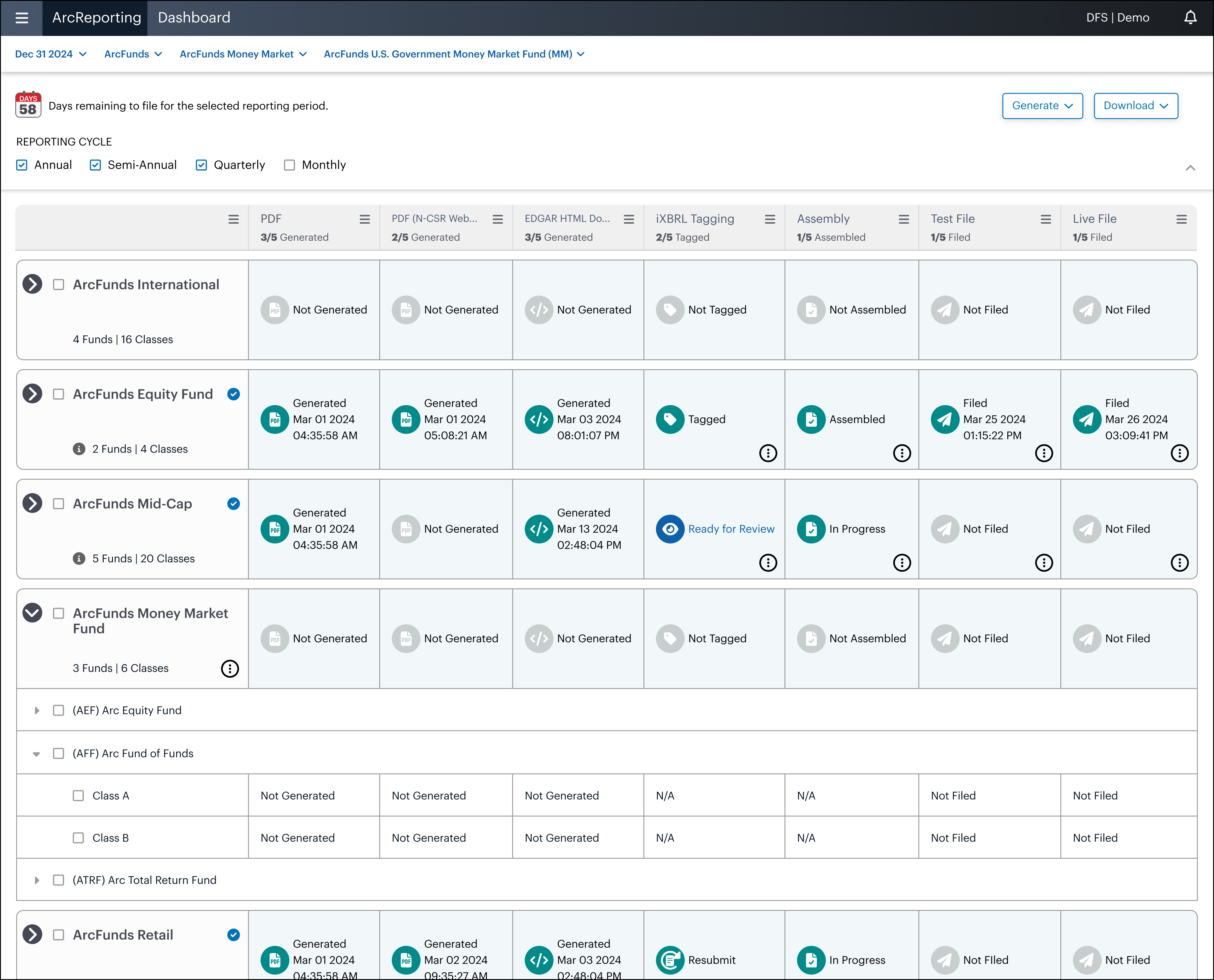Open the ArcFunds Money Market breadcrumb dropdown

point(243,54)
